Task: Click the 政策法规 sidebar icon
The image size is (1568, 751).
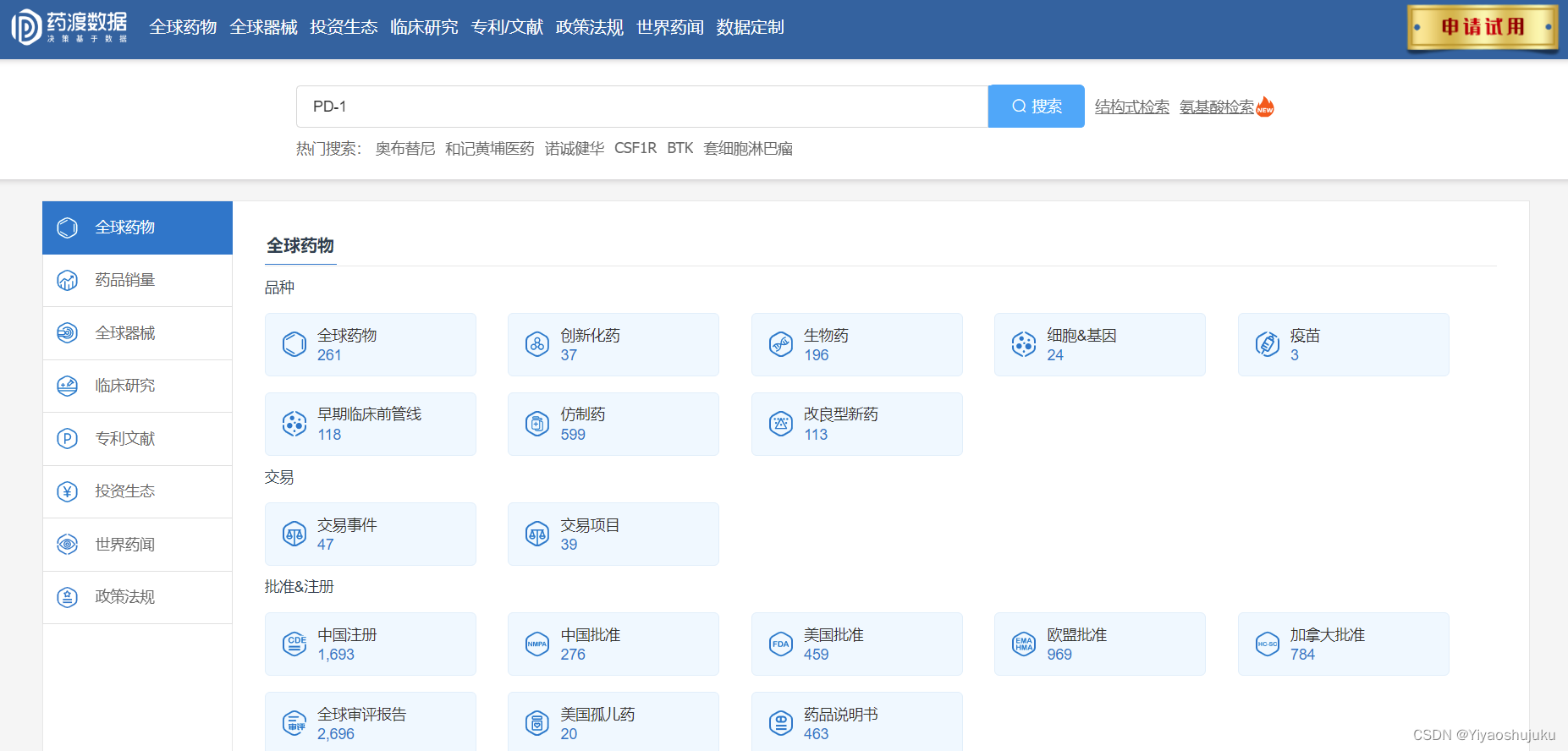Action: [68, 597]
